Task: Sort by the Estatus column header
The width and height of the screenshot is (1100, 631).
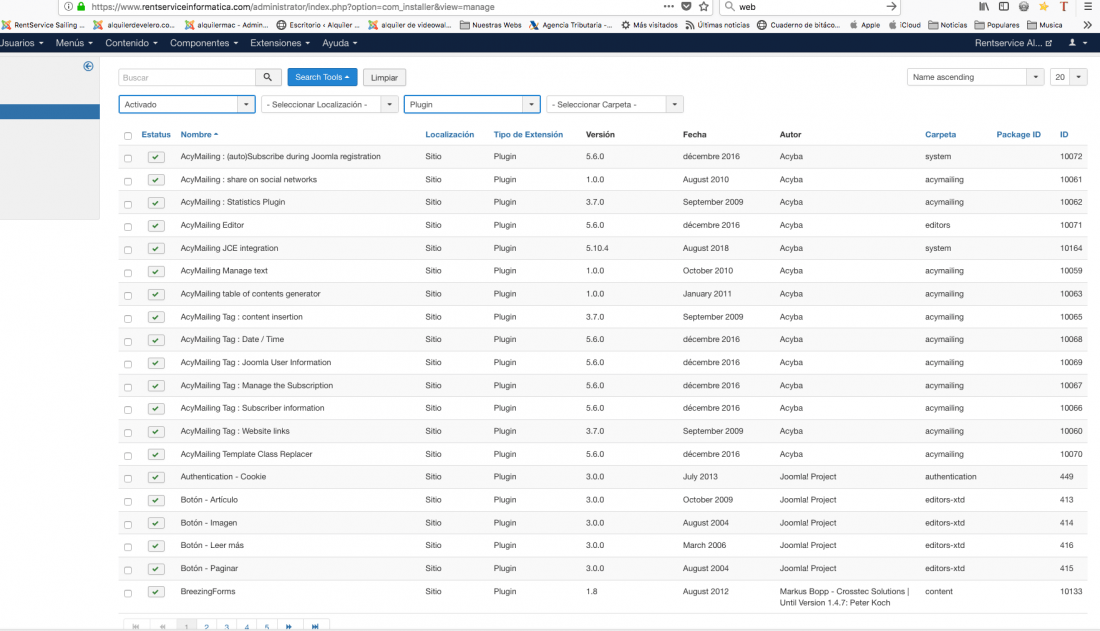Action: (x=156, y=135)
